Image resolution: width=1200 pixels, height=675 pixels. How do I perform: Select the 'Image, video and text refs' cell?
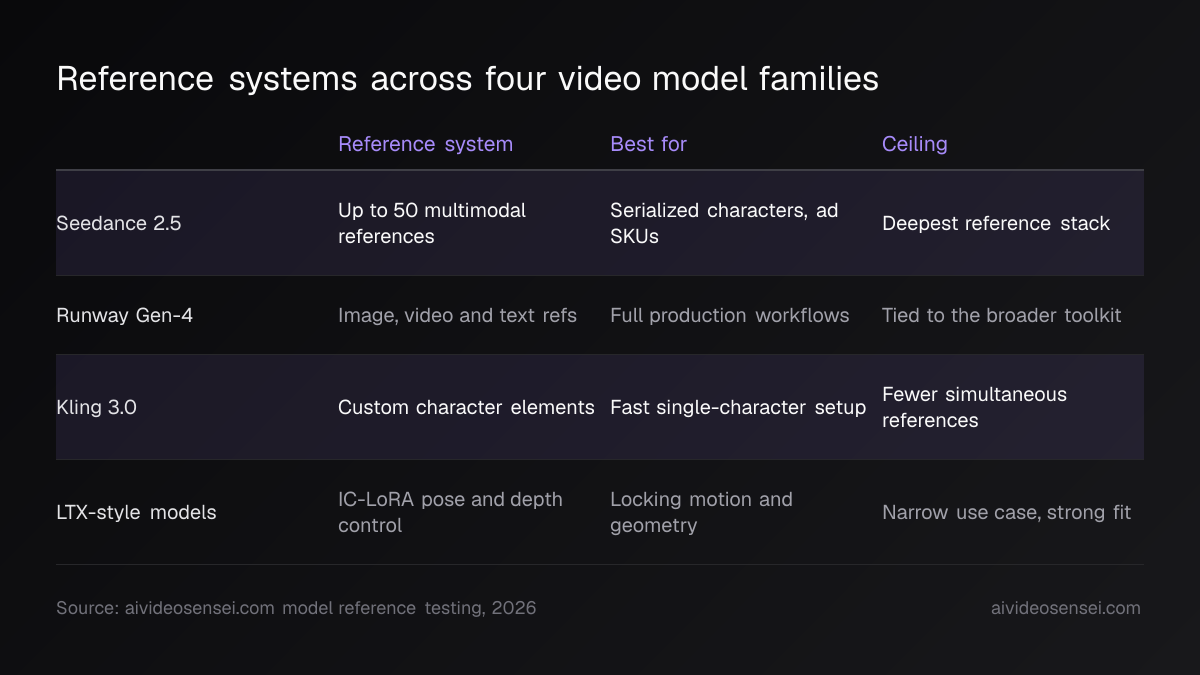457,315
